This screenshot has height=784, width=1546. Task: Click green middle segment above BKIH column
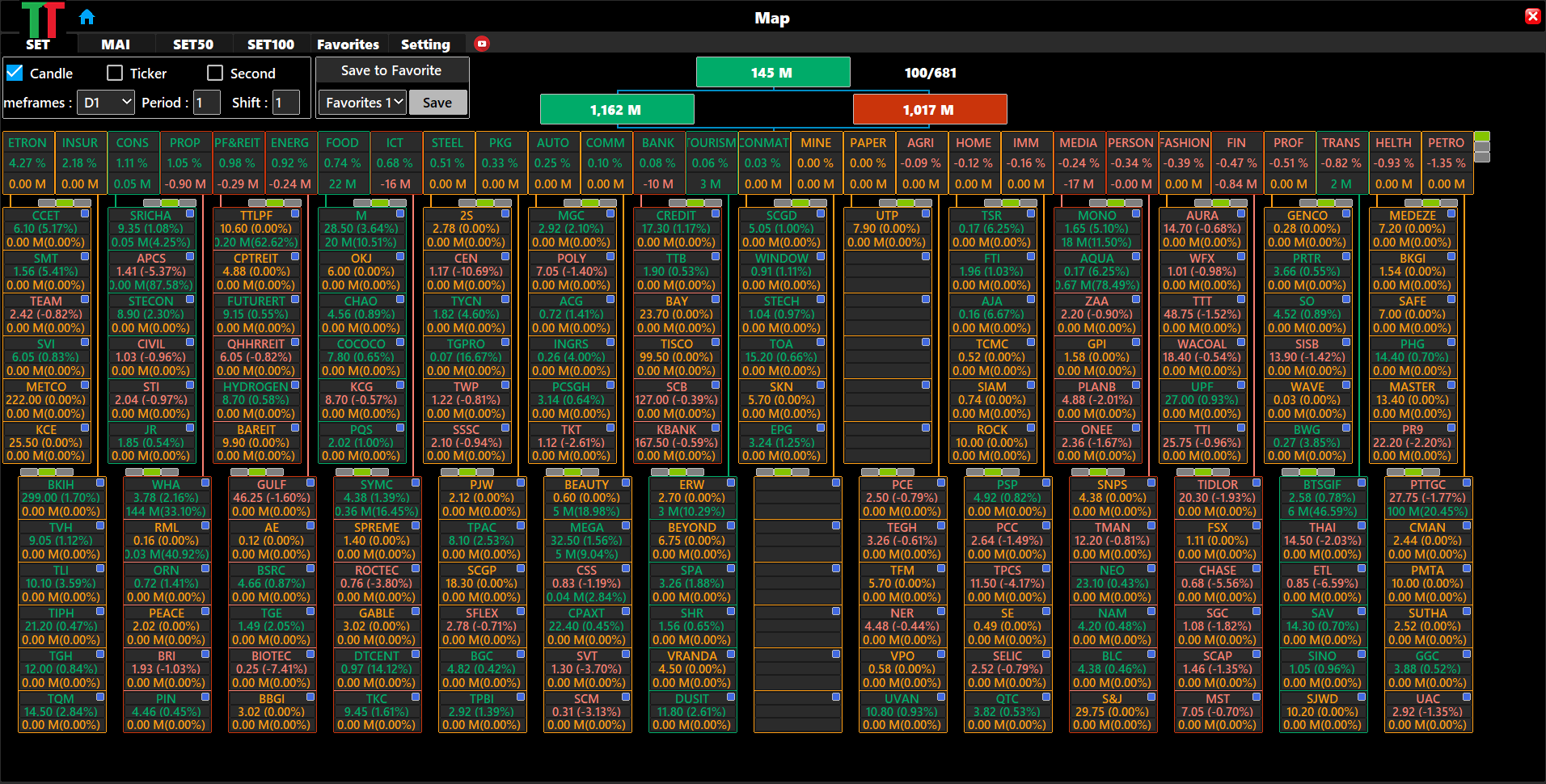coord(46,472)
